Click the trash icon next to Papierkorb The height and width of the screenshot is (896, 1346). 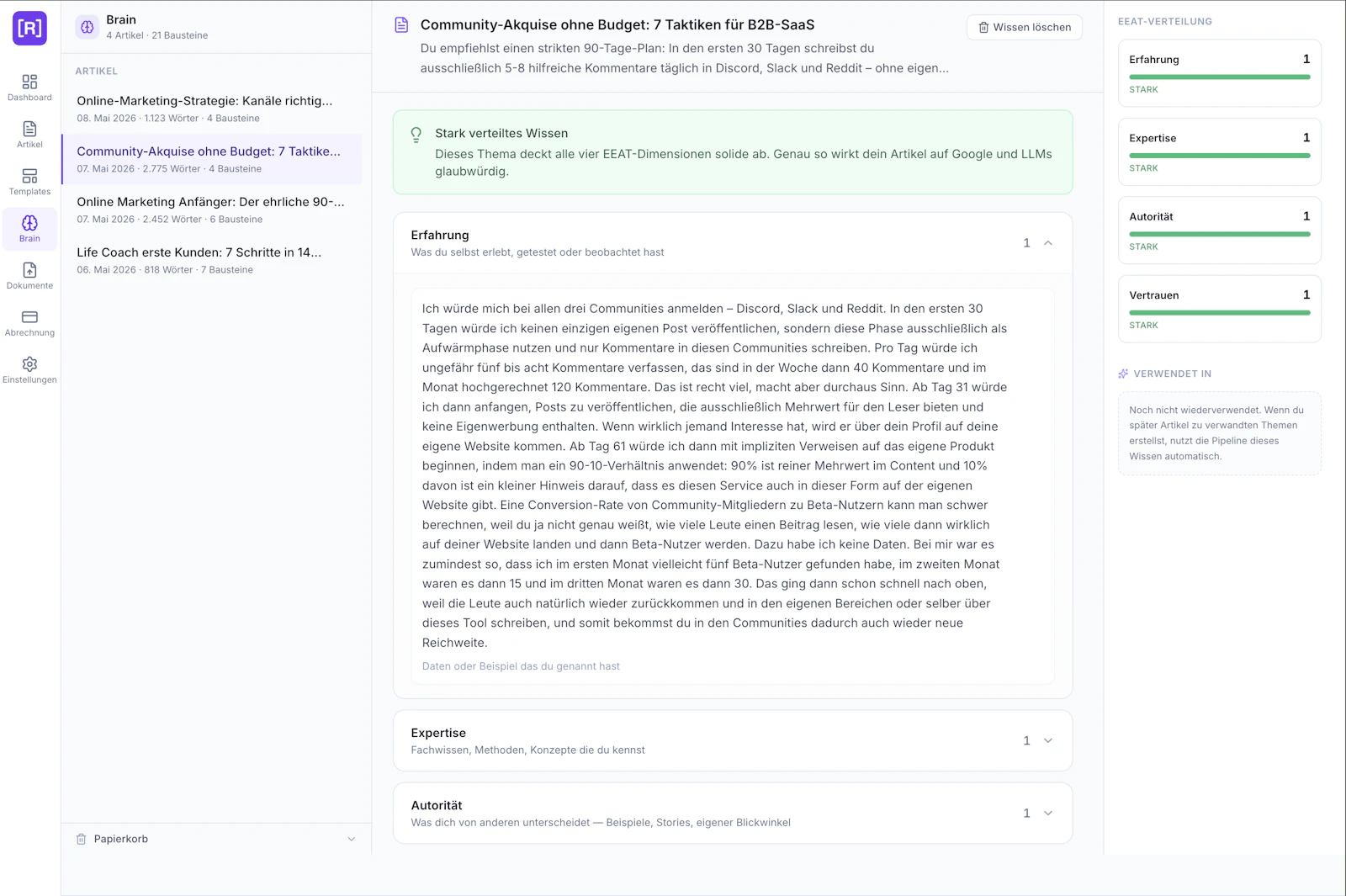click(82, 839)
